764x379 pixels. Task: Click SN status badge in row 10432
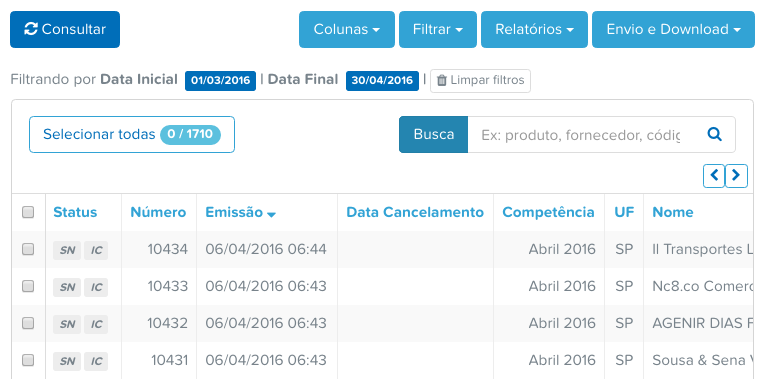(67, 324)
